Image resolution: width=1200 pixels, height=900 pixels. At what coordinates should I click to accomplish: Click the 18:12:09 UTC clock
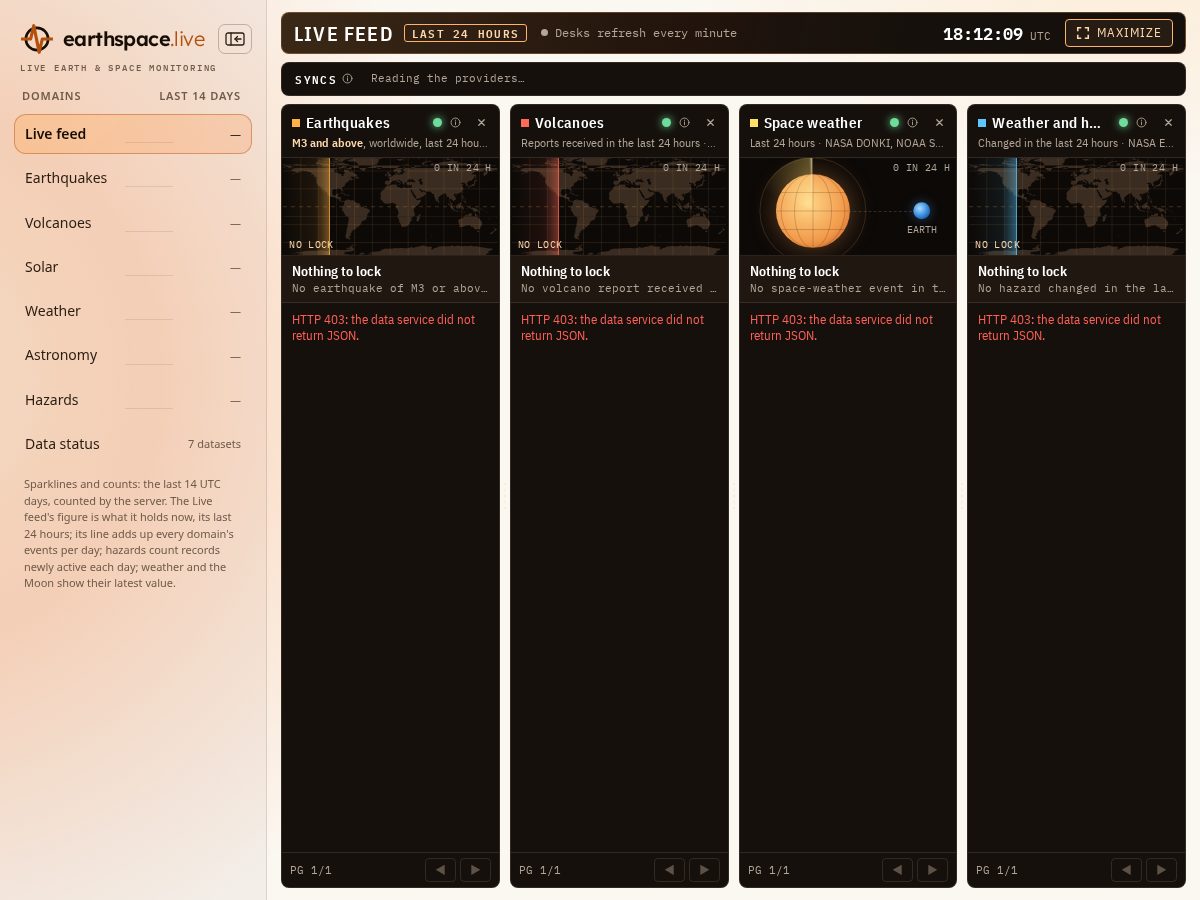[x=996, y=34]
